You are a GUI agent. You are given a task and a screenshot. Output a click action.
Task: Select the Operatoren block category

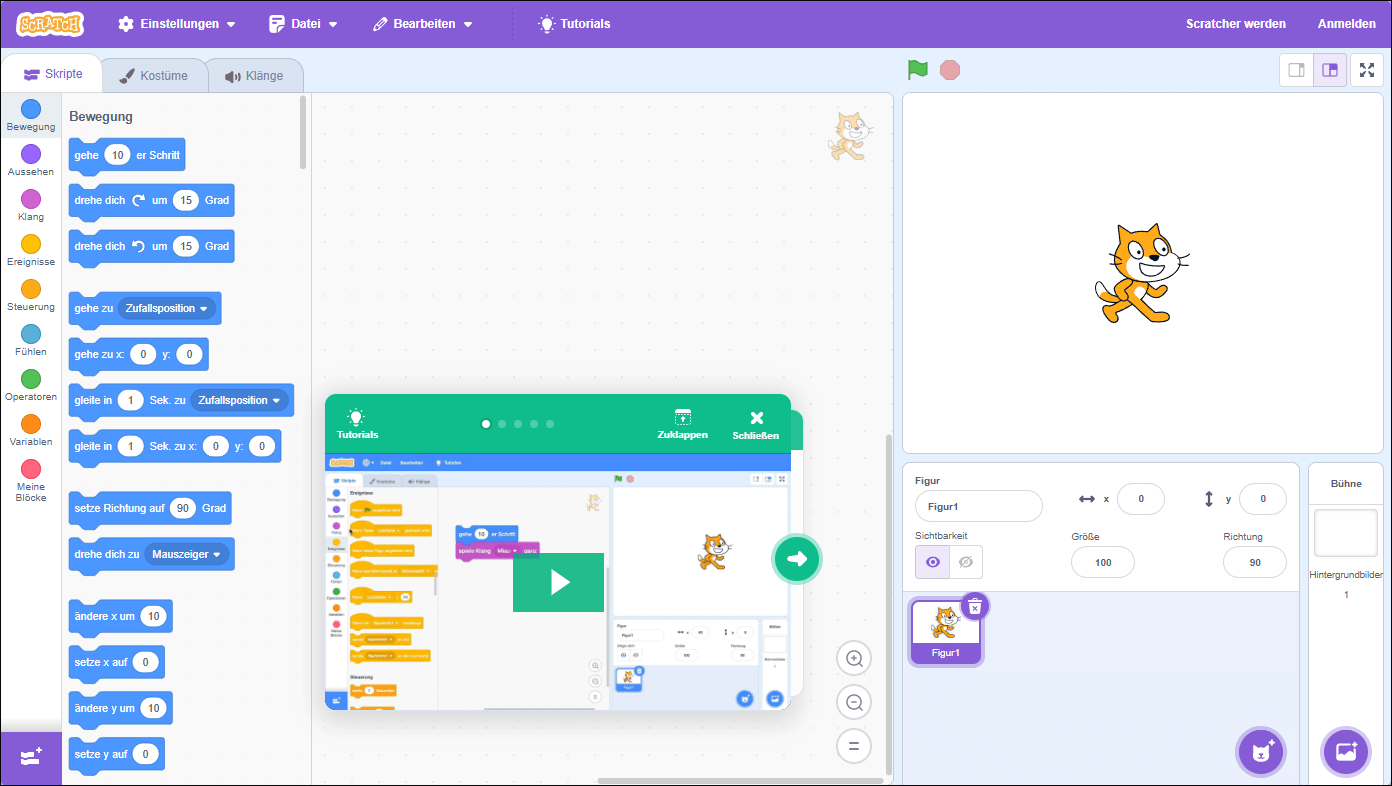click(x=31, y=386)
